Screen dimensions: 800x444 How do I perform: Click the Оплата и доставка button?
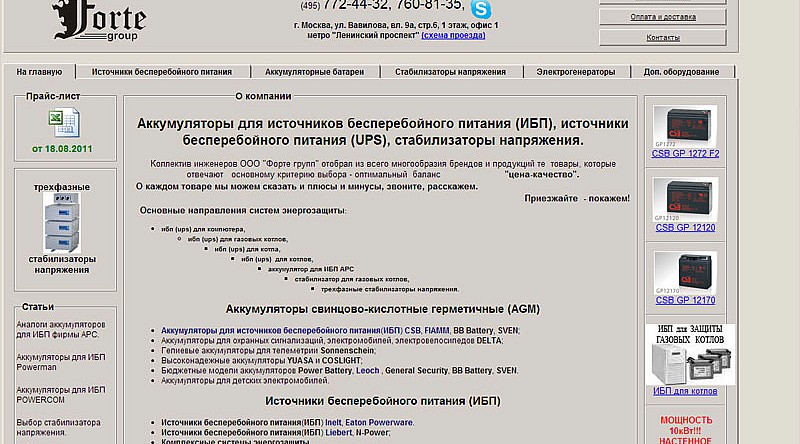[662, 17]
